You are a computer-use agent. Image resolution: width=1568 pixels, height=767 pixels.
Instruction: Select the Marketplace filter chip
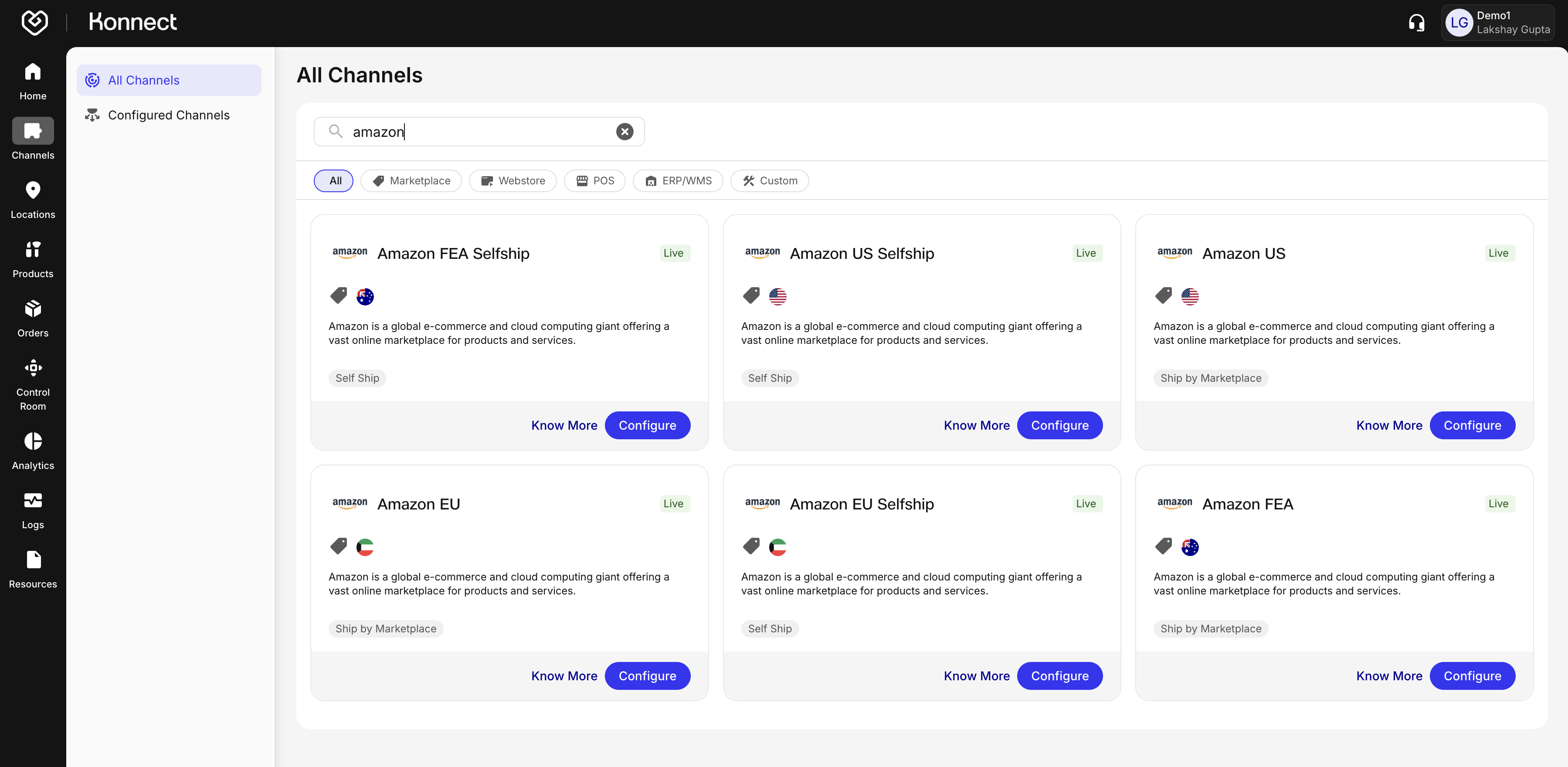tap(411, 181)
